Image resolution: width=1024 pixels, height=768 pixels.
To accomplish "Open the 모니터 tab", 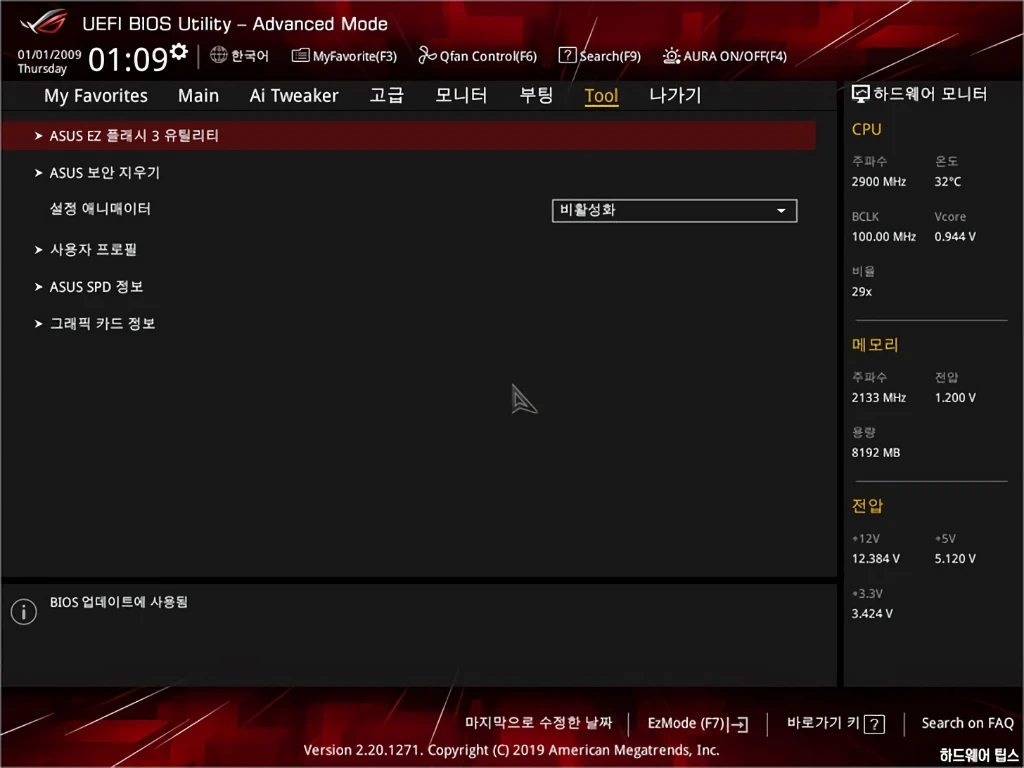I will click(x=461, y=95).
